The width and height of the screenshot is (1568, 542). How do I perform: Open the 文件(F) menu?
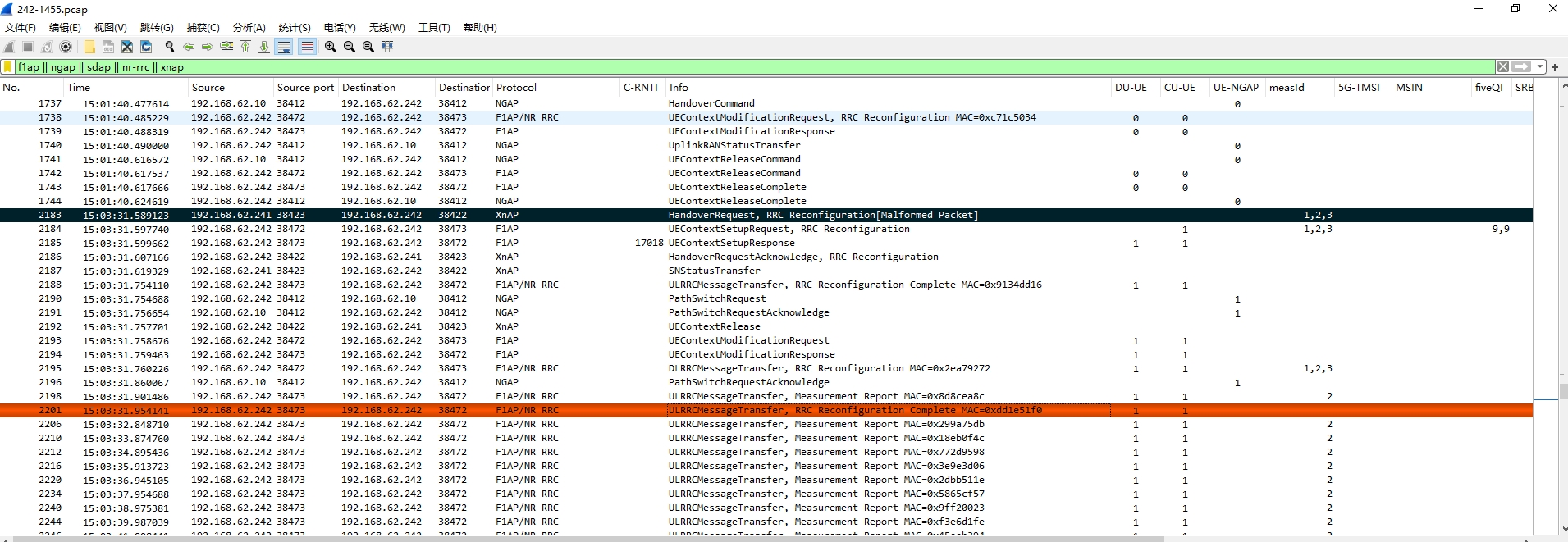tap(21, 27)
